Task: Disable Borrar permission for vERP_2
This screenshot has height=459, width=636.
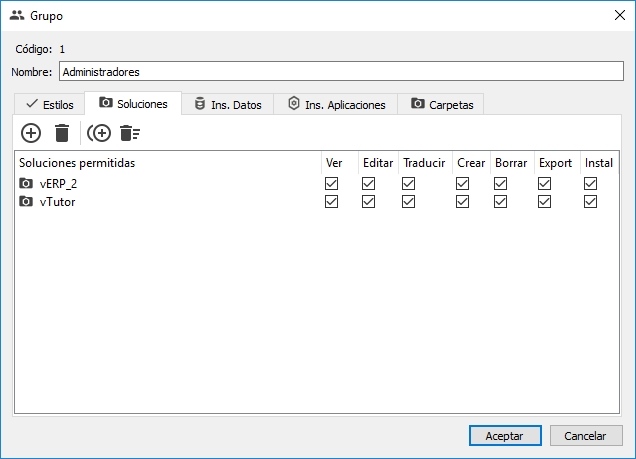Action: click(x=500, y=184)
